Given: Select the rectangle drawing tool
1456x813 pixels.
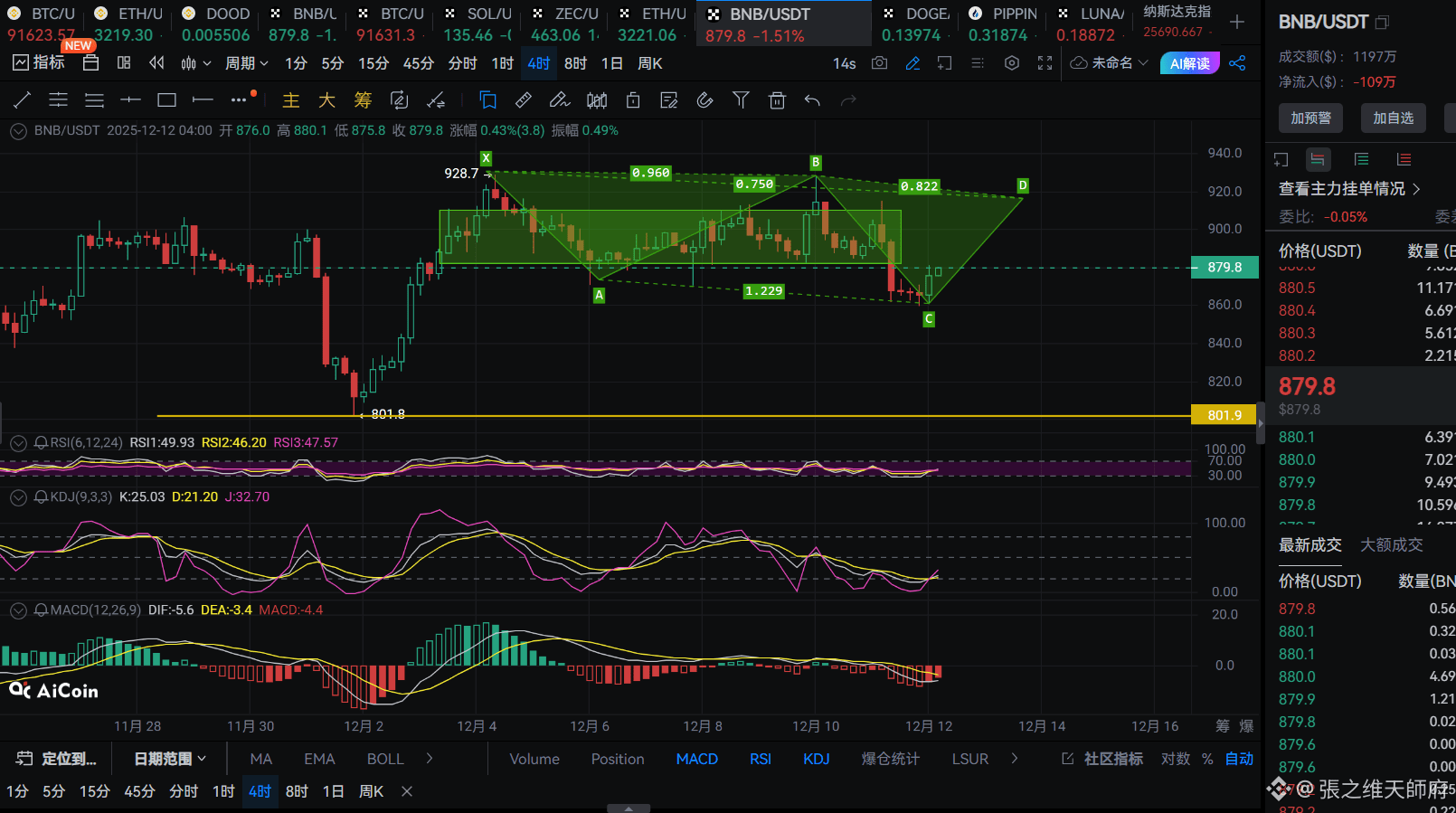Looking at the screenshot, I should point(166,100).
